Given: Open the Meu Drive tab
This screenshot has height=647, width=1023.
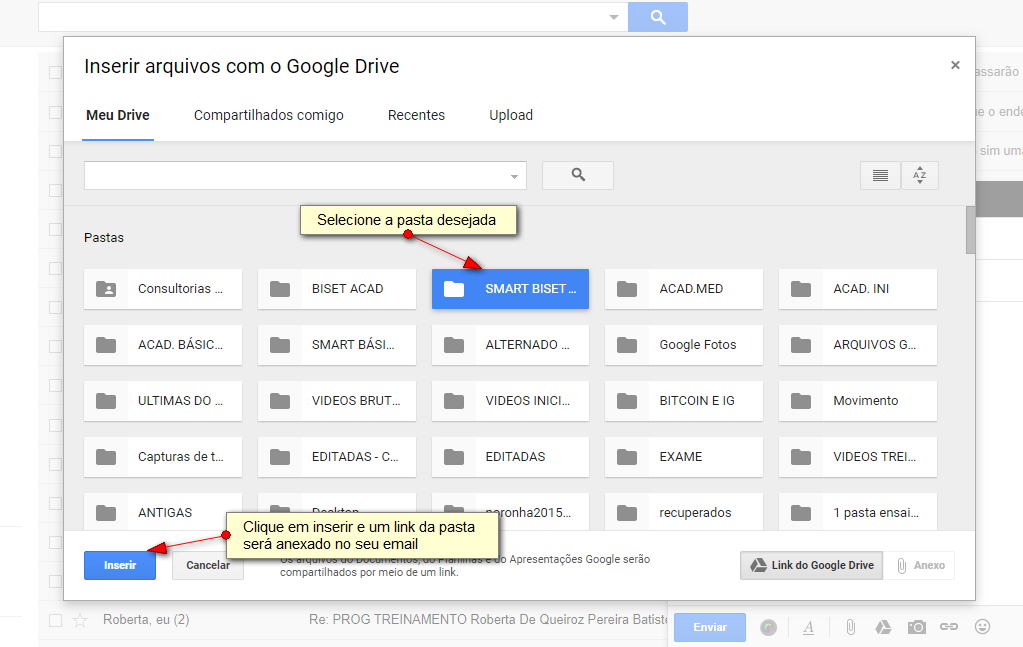Looking at the screenshot, I should pyautogui.click(x=118, y=115).
